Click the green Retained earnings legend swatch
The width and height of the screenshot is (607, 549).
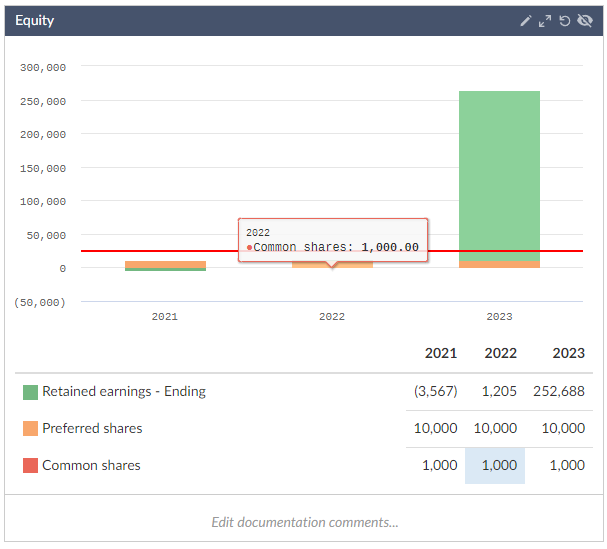(30, 392)
